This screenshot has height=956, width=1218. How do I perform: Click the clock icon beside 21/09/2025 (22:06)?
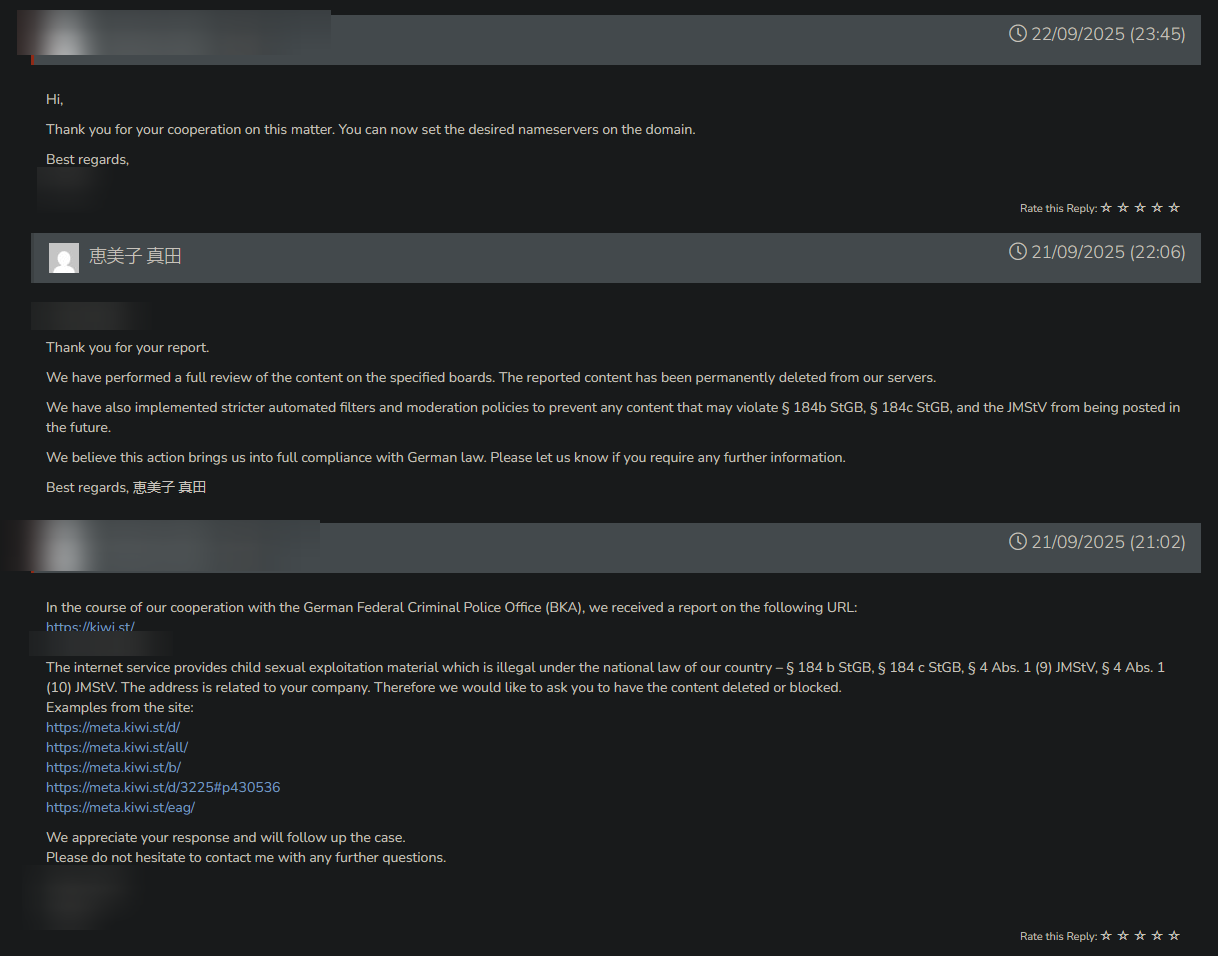click(1018, 251)
